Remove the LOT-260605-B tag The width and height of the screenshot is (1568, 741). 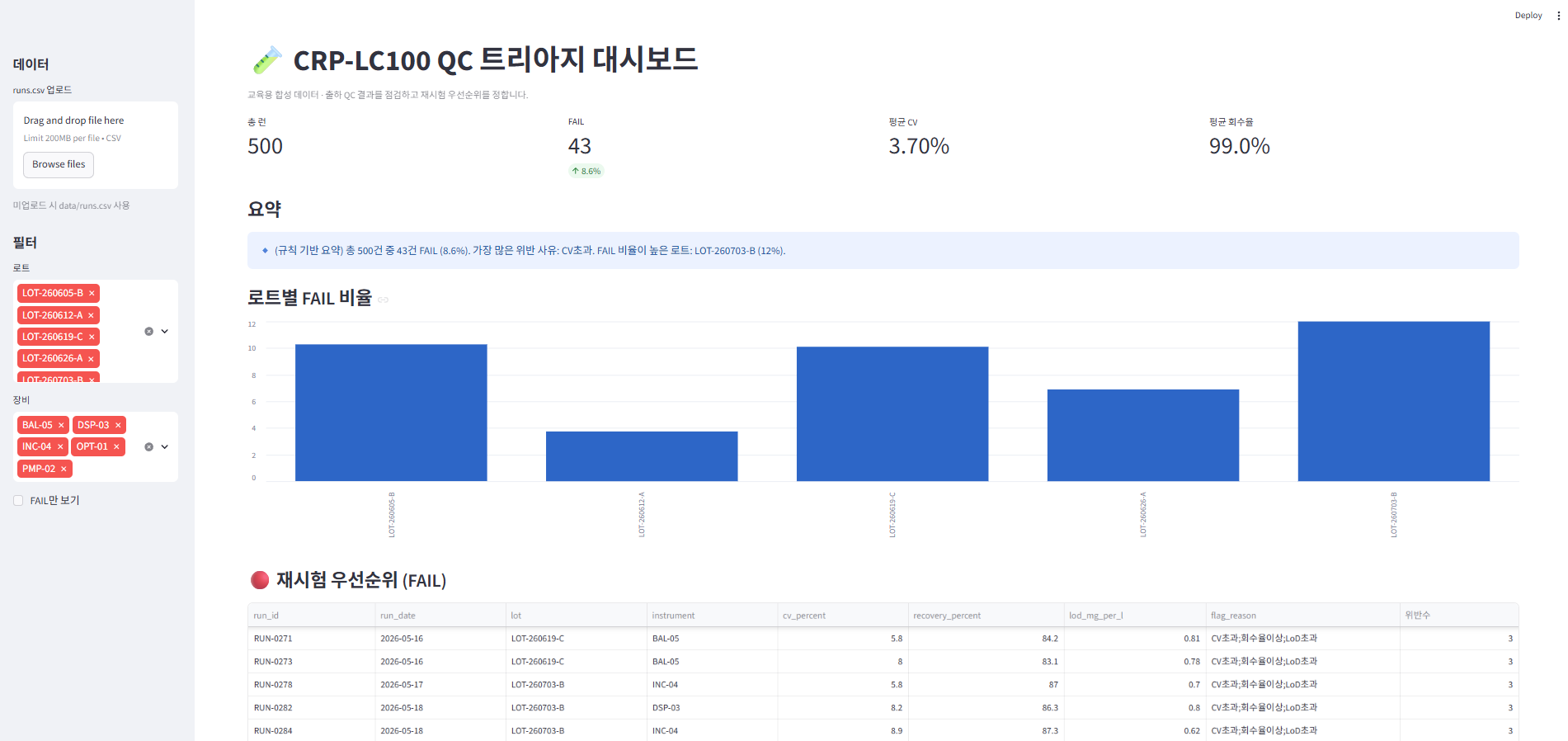click(x=92, y=294)
